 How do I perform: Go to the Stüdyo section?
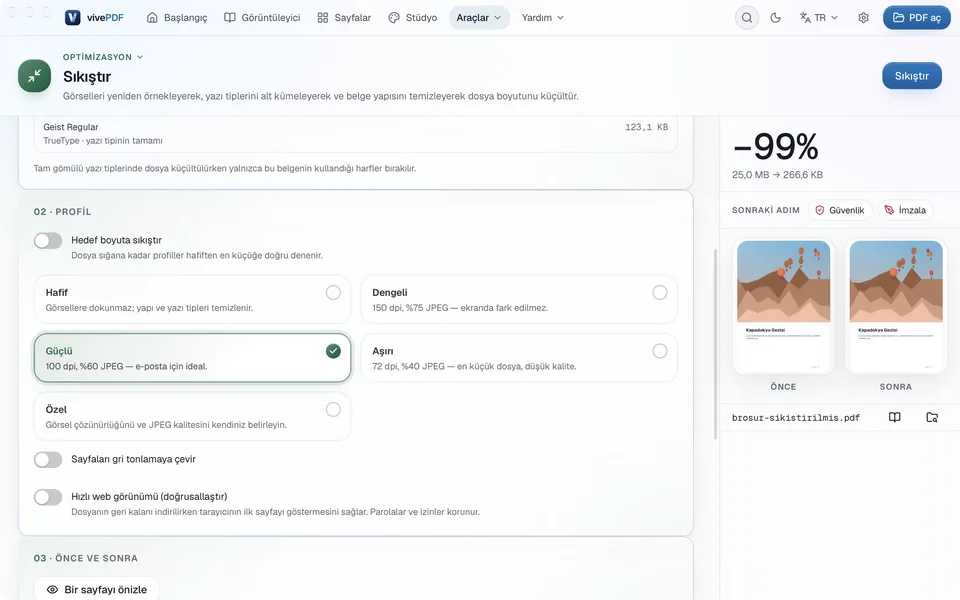413,18
